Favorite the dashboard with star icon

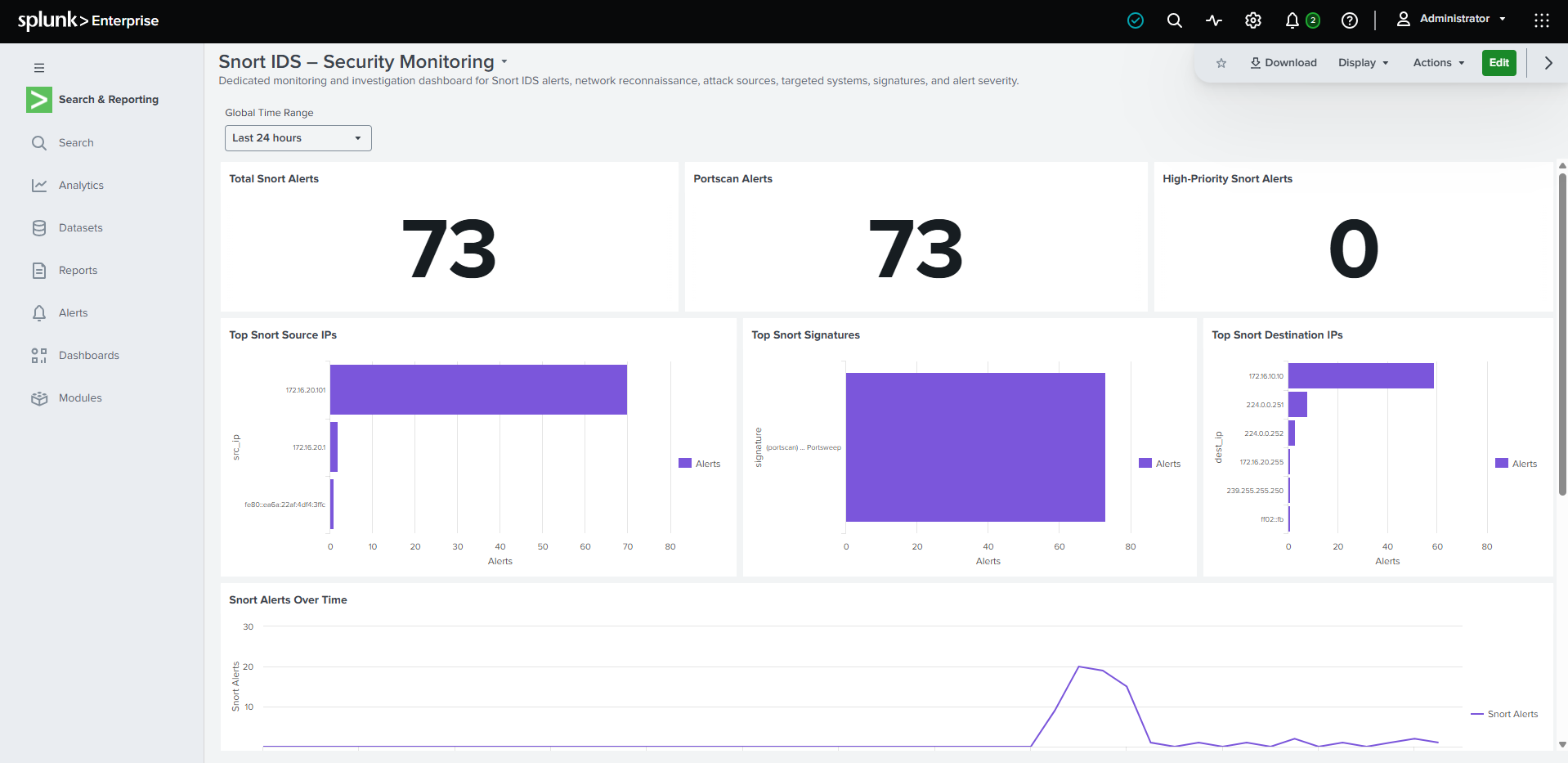(x=1221, y=63)
